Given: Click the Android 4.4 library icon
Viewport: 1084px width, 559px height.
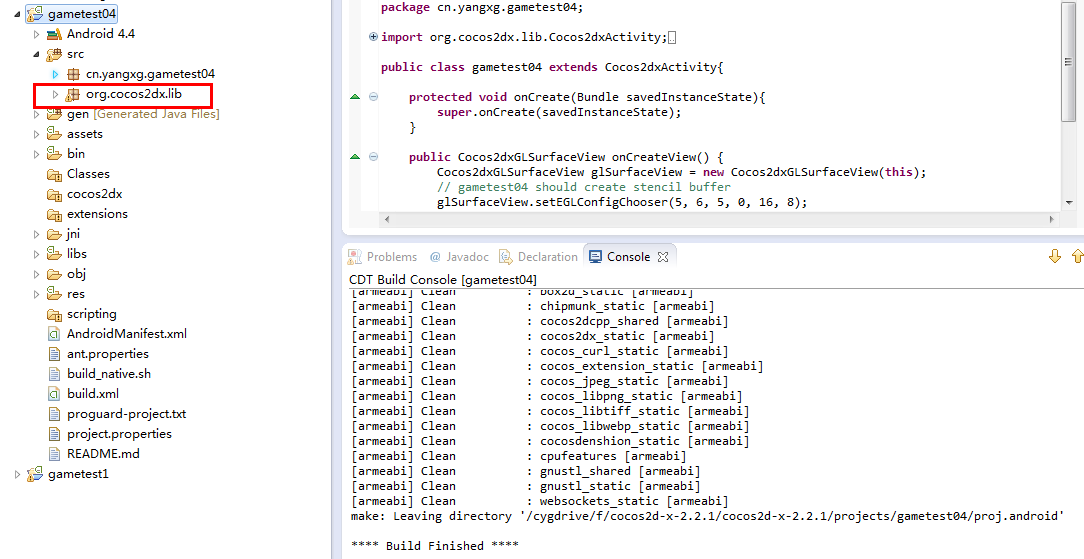Looking at the screenshot, I should coord(54,34).
